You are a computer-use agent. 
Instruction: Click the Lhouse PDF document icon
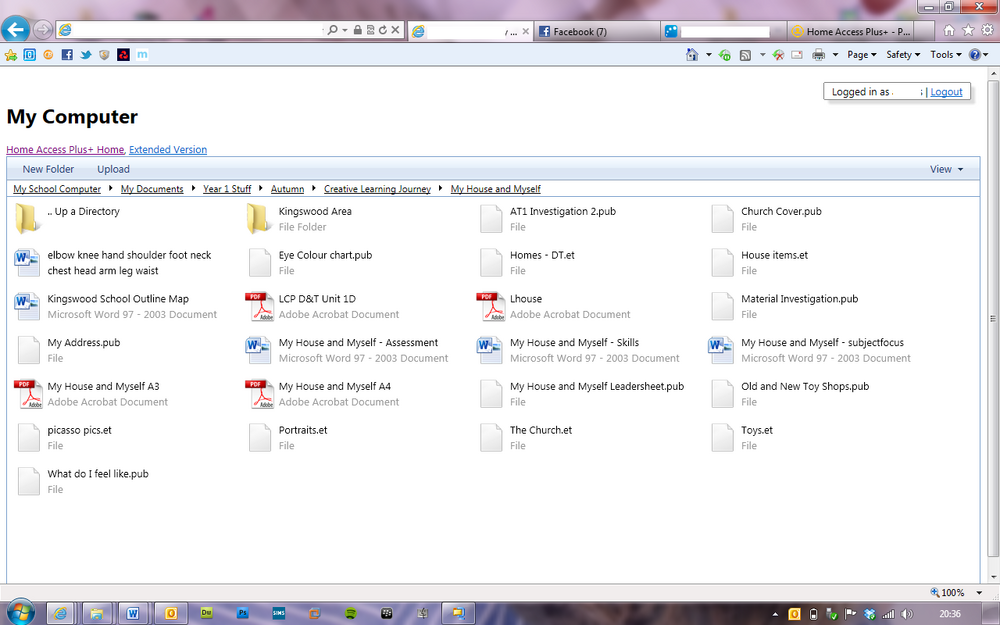[490, 307]
